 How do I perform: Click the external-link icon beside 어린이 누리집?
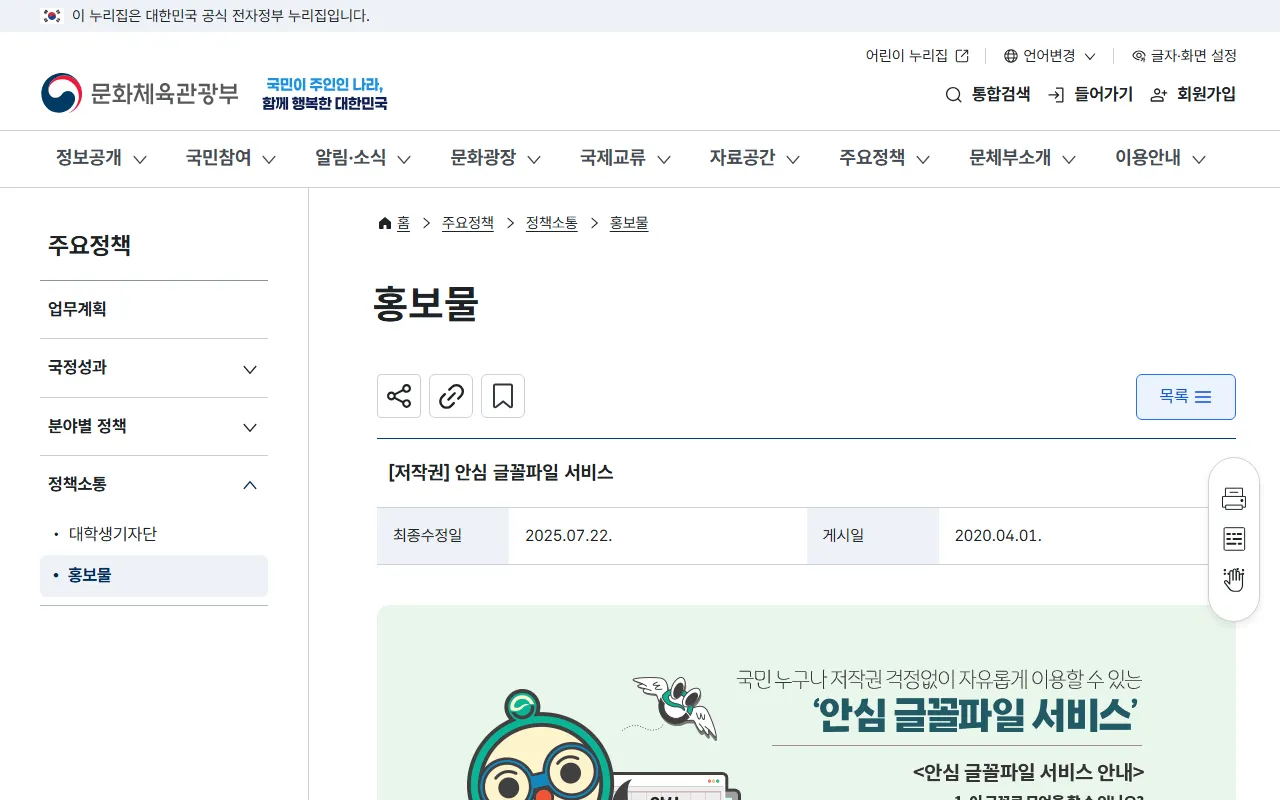tap(962, 56)
